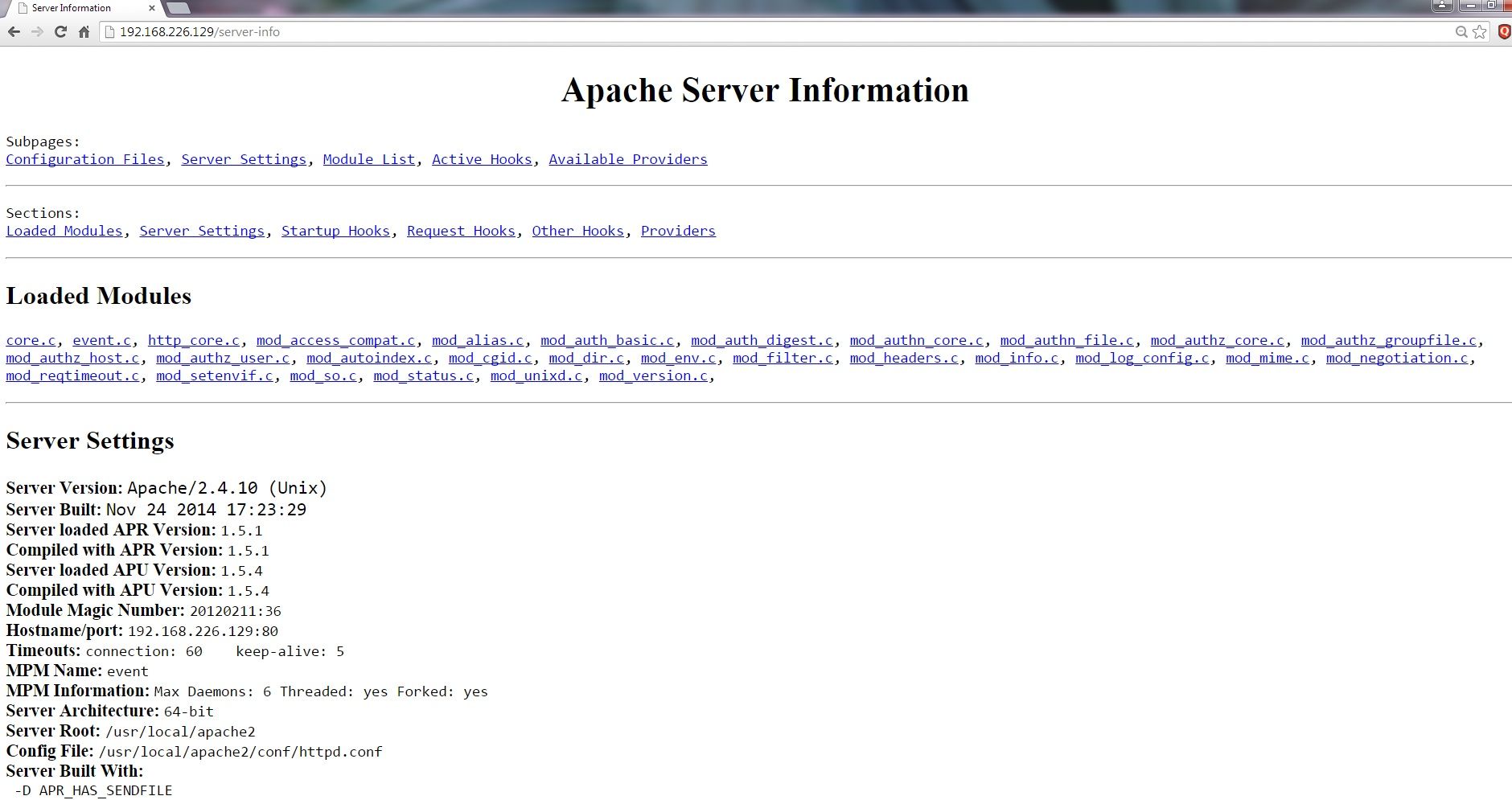Screen dimensions: 1512x800
Task: Click the hostname value 192.168.226.129:80
Action: [x=203, y=631]
